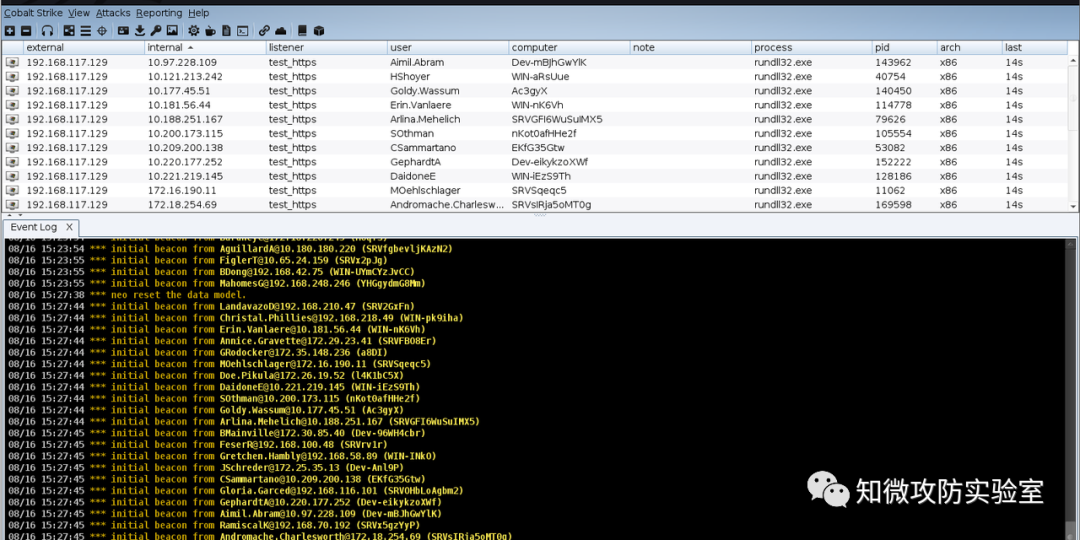The image size is (1080, 540).
Task: Open keystrokes via the key icon
Action: [x=156, y=31]
